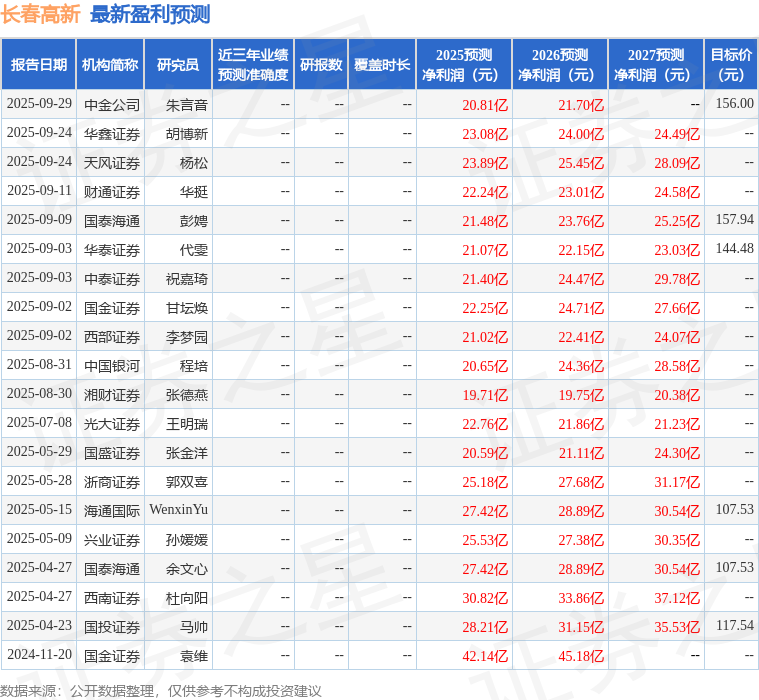The width and height of the screenshot is (759, 700).
Task: Click the 156.00 target price cell
Action: click(735, 104)
